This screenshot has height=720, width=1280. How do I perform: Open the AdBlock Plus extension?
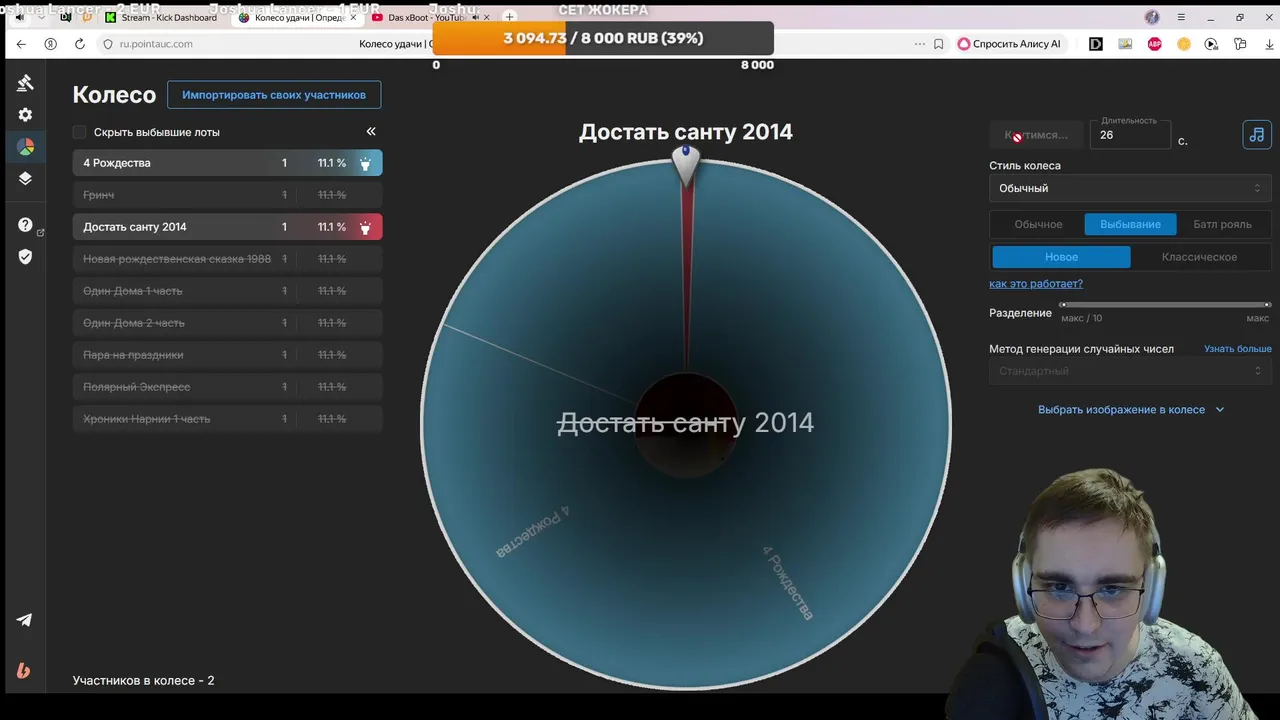(x=1155, y=44)
